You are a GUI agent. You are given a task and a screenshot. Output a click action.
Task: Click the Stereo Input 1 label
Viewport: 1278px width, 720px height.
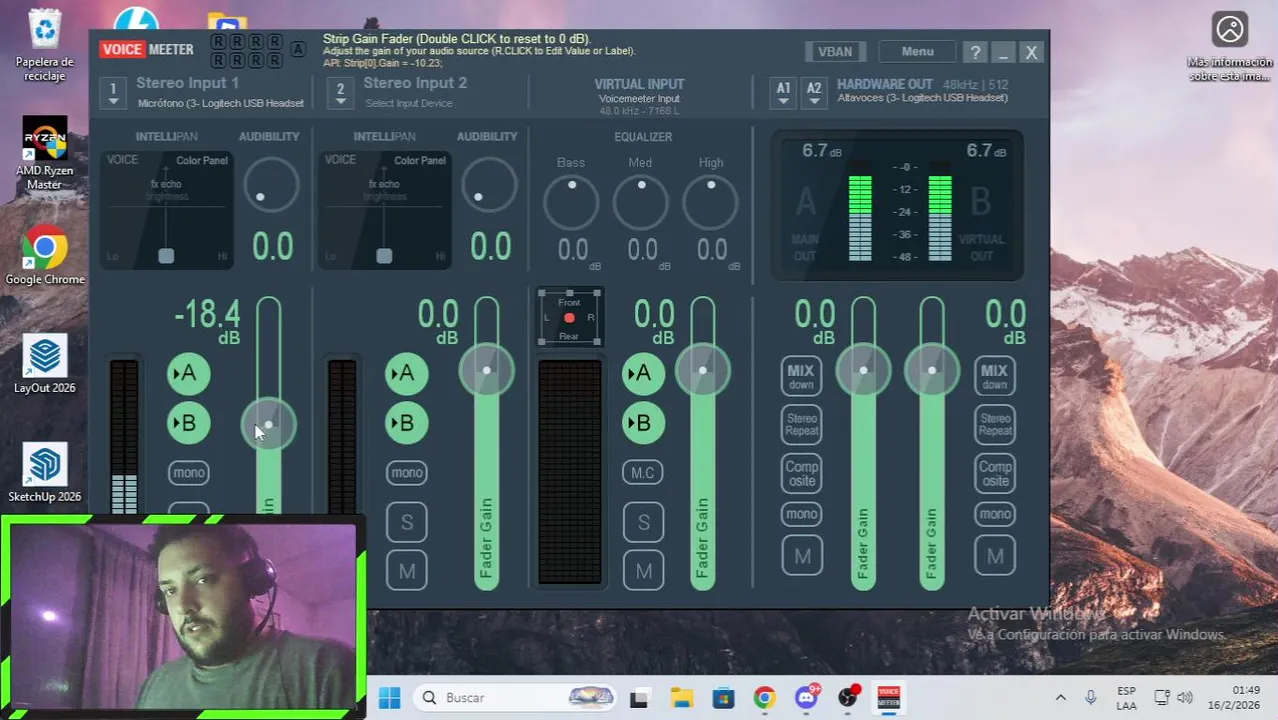(187, 83)
